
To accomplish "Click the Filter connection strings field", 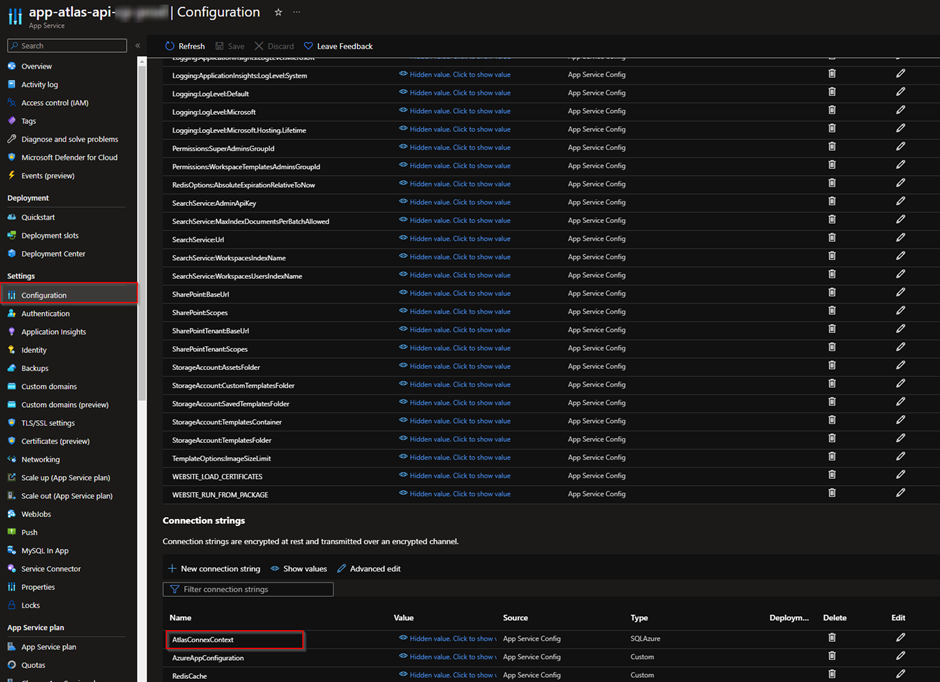I will [248, 590].
